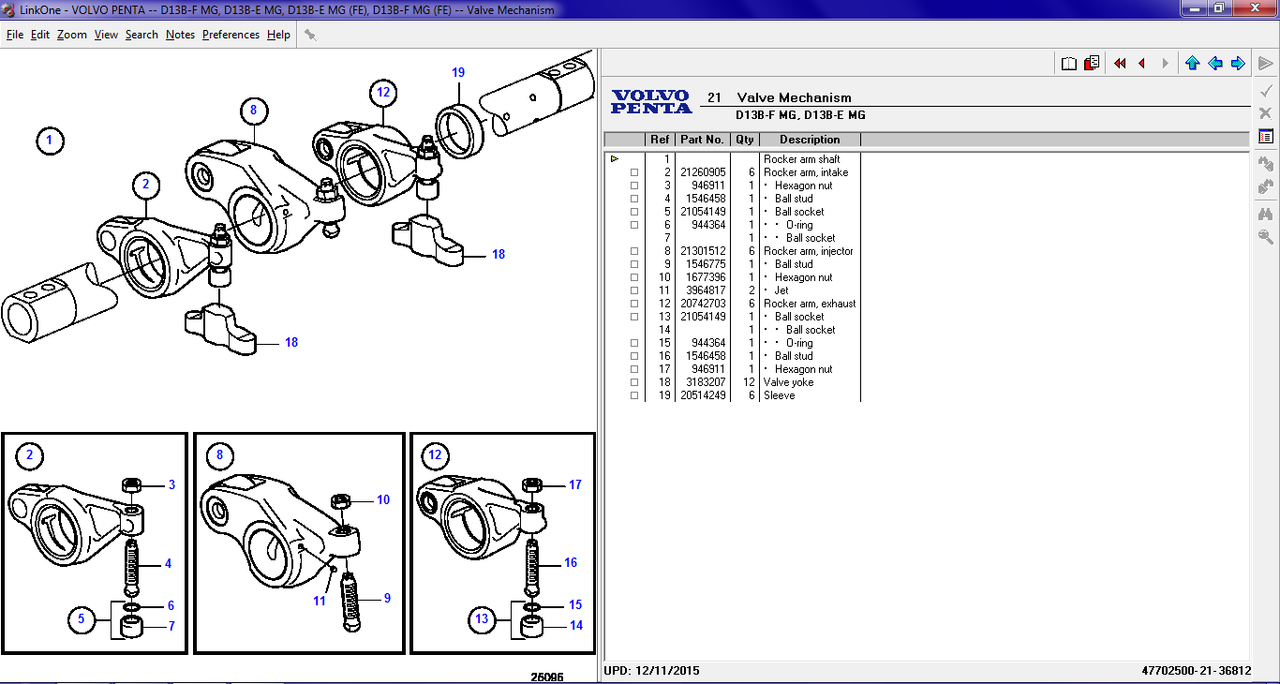Viewport: 1280px width, 684px height.
Task: Click the Volvo Penta logo
Action: (651, 101)
